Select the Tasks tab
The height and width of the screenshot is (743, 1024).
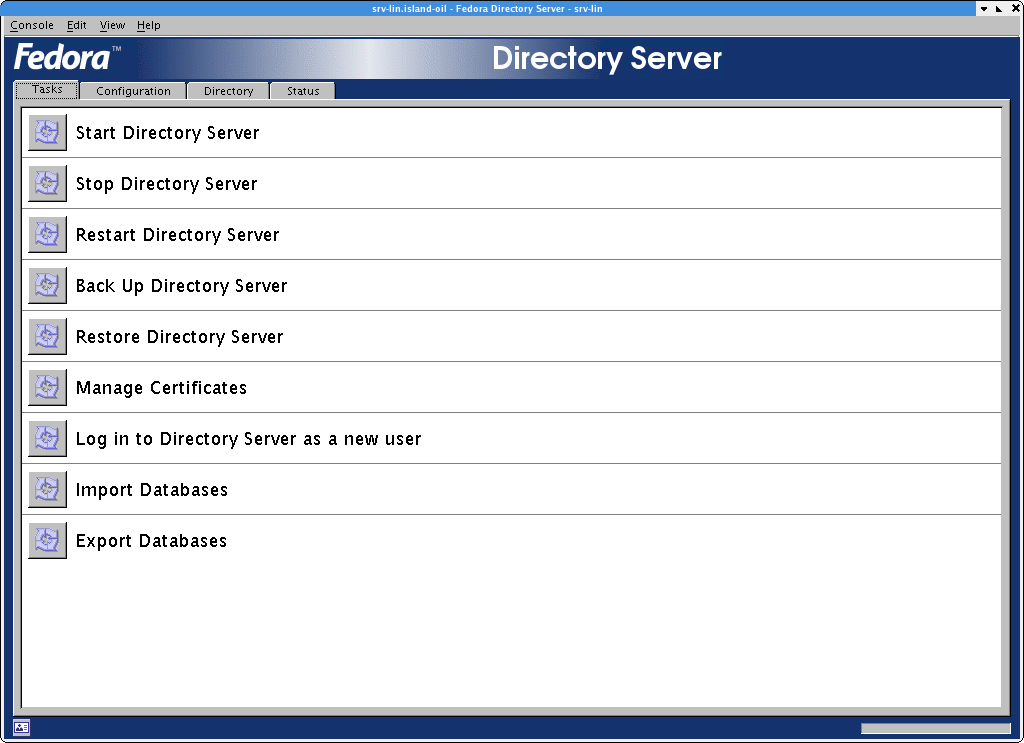(47, 89)
